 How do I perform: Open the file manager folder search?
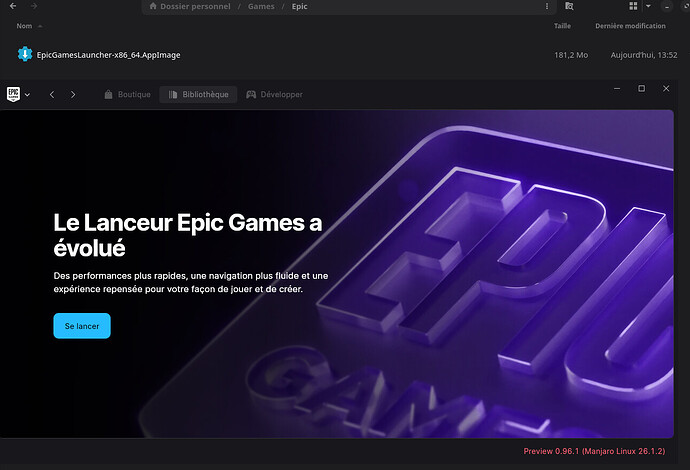point(569,6)
